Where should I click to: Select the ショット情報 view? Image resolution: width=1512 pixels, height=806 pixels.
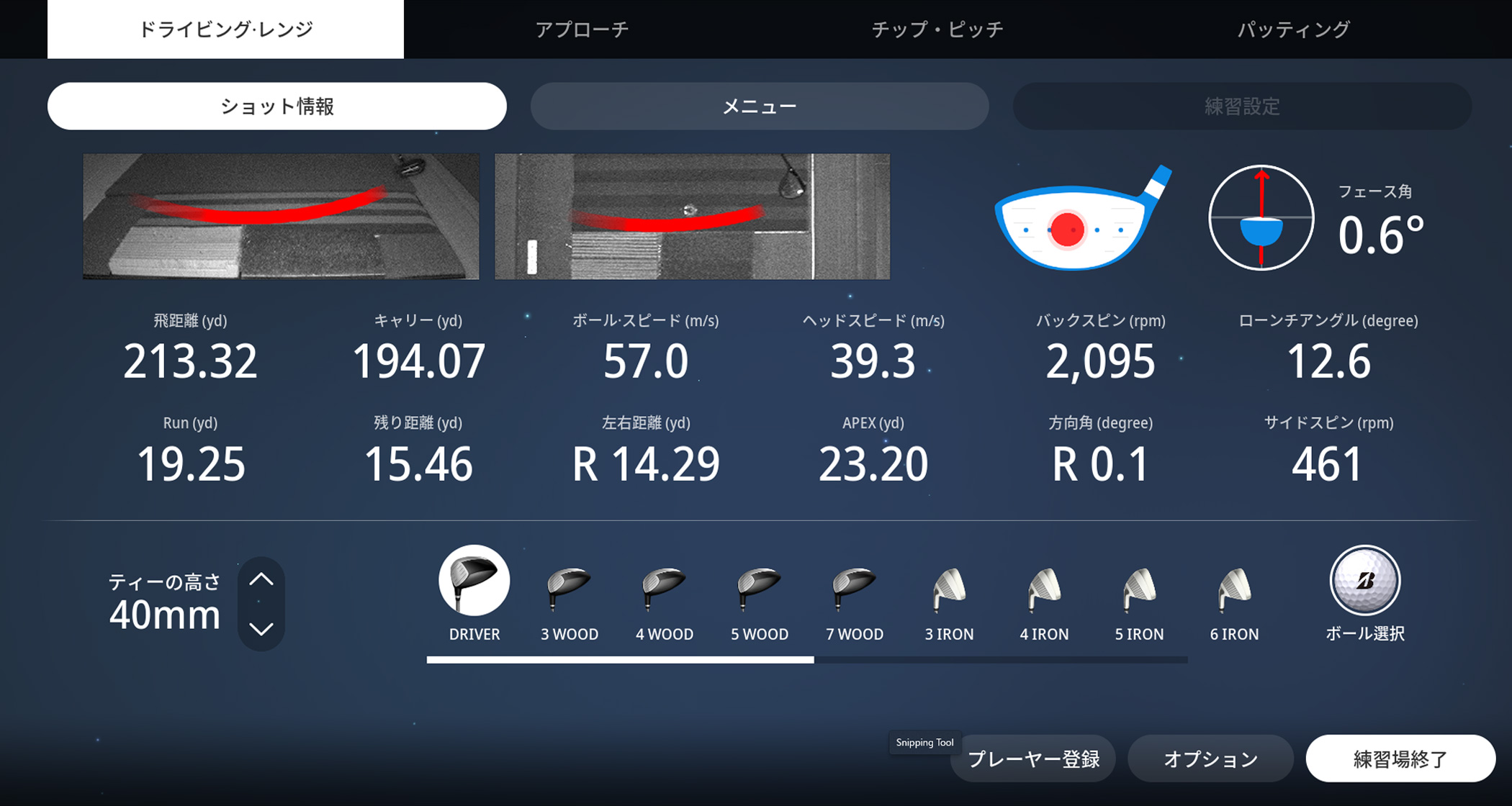pyautogui.click(x=277, y=107)
